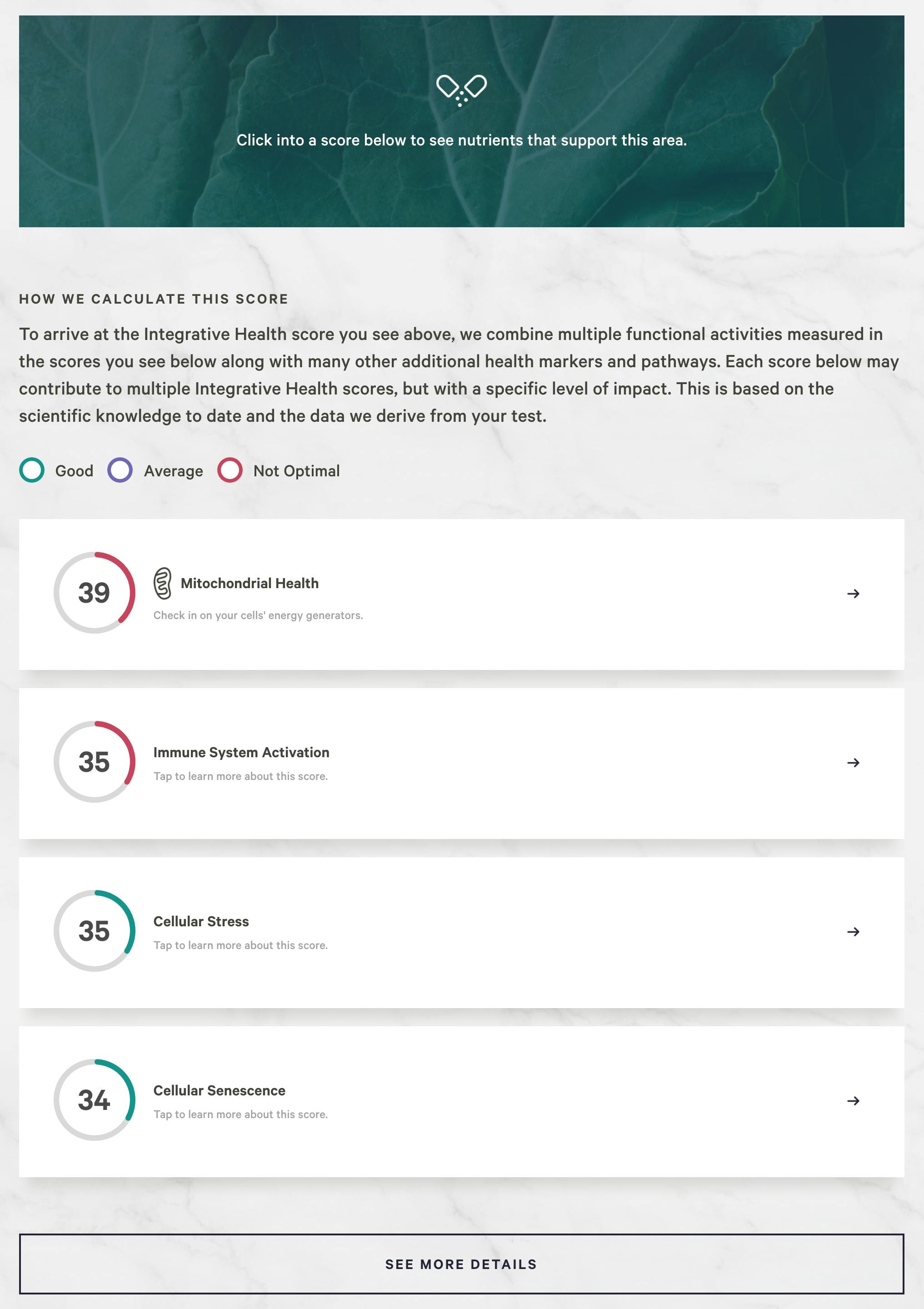Open the Mitochondrial Health card
The image size is (924, 1309).
(x=462, y=594)
